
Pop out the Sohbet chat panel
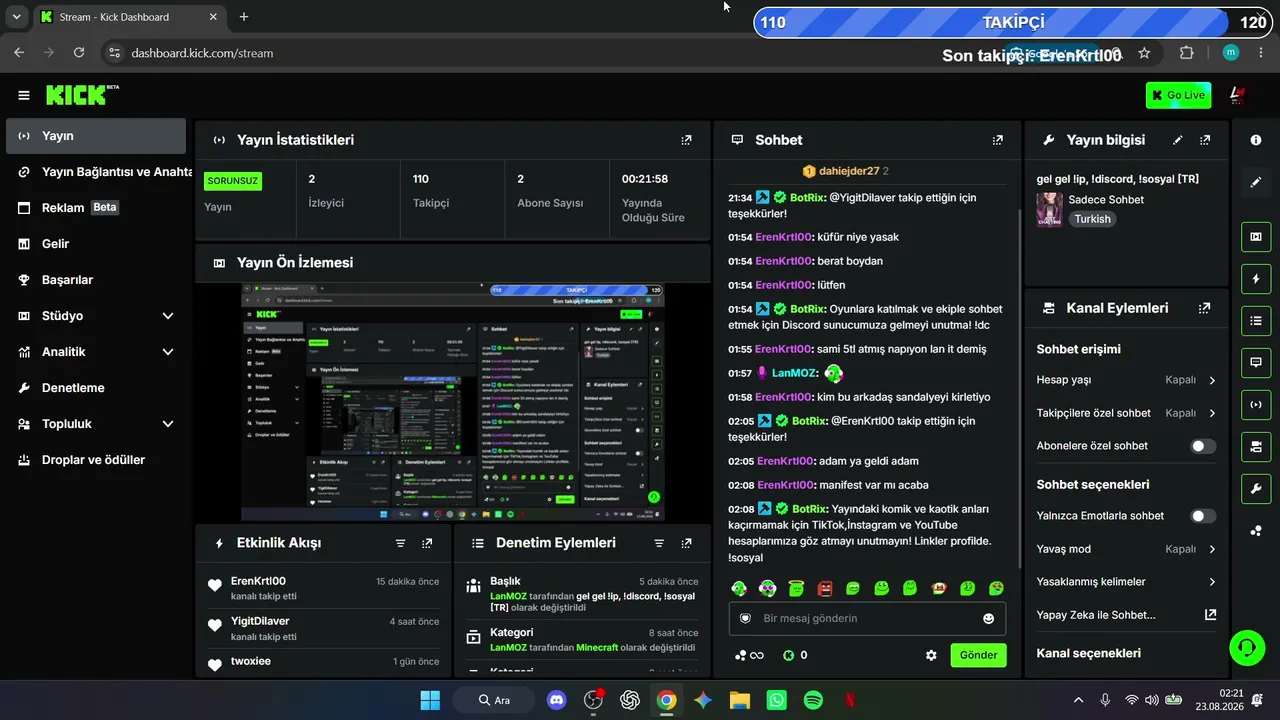[x=997, y=140]
